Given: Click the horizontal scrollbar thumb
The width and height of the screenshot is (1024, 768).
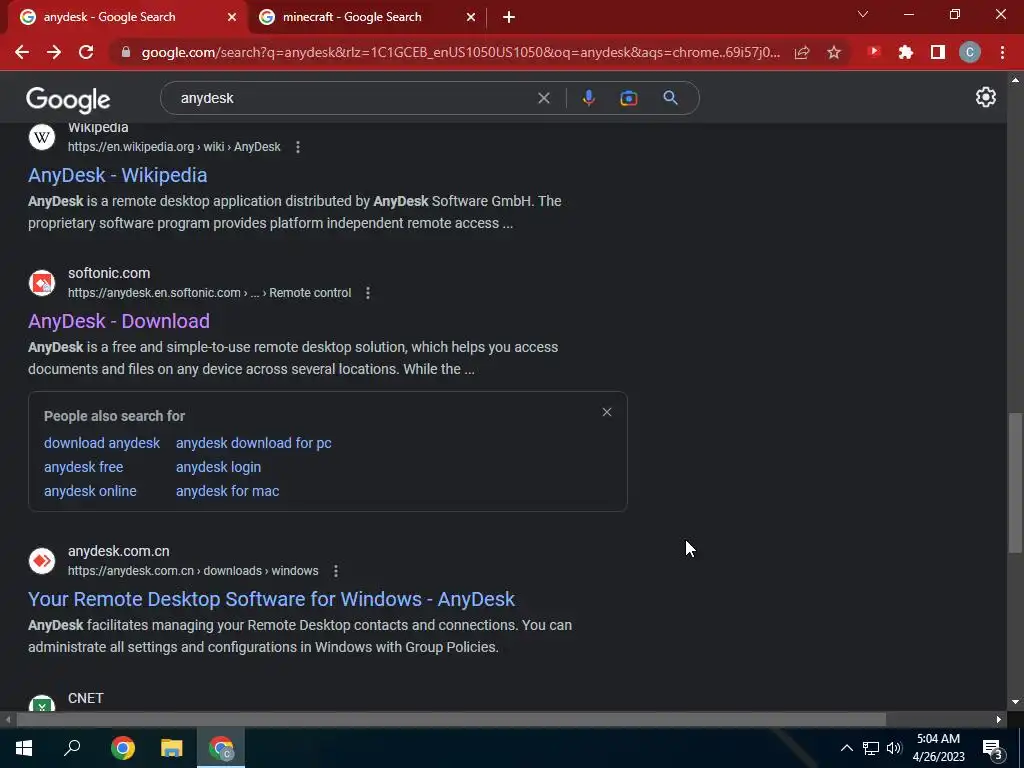Looking at the screenshot, I should click(451, 720).
